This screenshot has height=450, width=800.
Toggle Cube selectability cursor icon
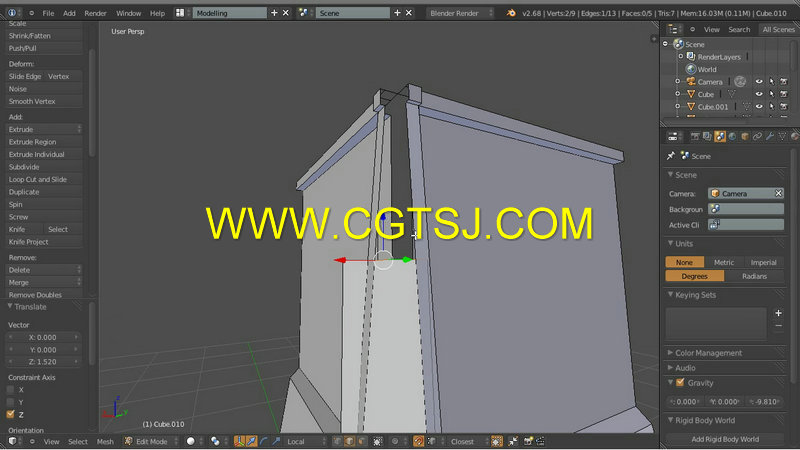tap(771, 94)
